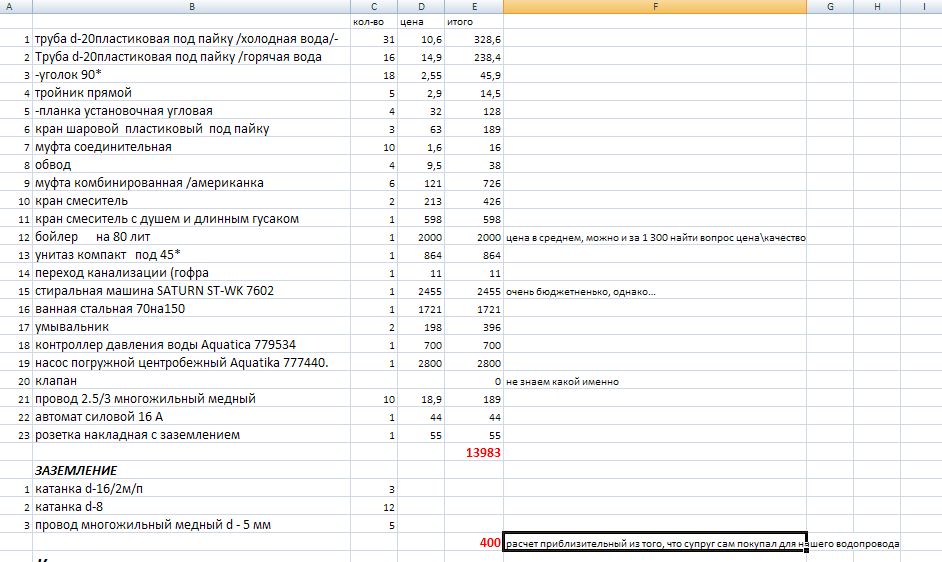Click the 'итого' header cell

475,21
